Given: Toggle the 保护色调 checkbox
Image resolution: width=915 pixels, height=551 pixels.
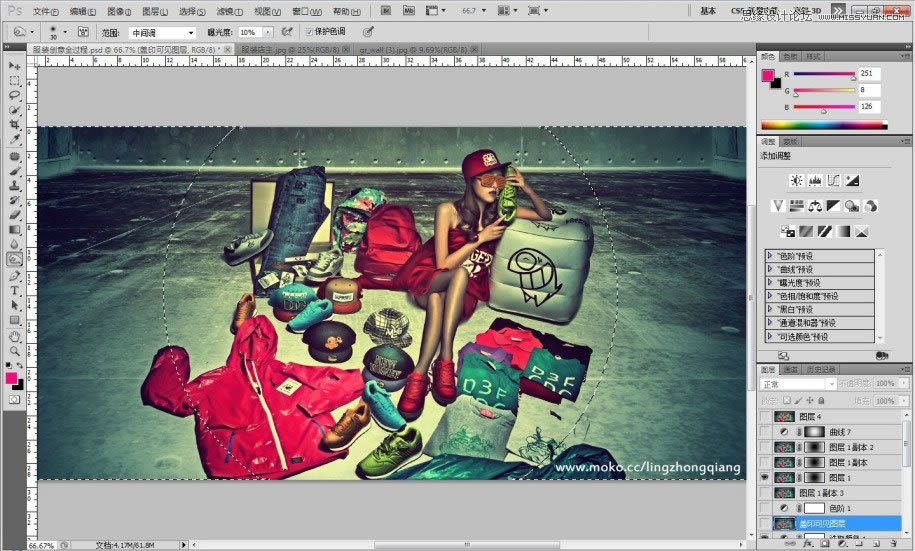Looking at the screenshot, I should point(309,32).
